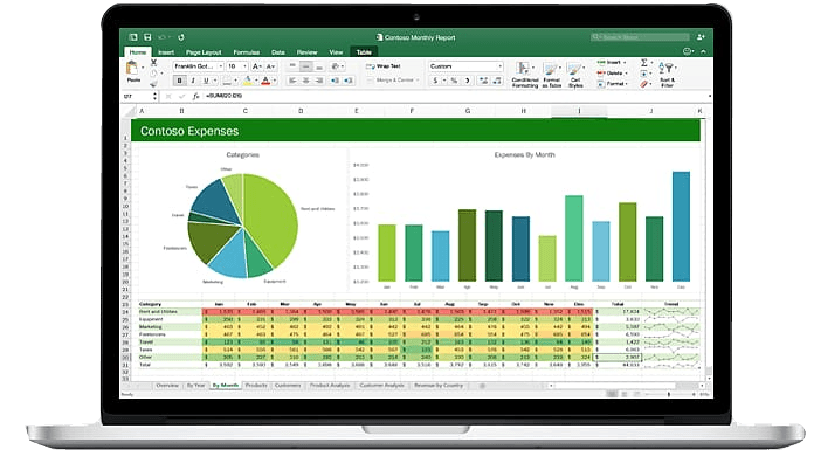
Task: Click Insert cells button
Action: click(610, 63)
